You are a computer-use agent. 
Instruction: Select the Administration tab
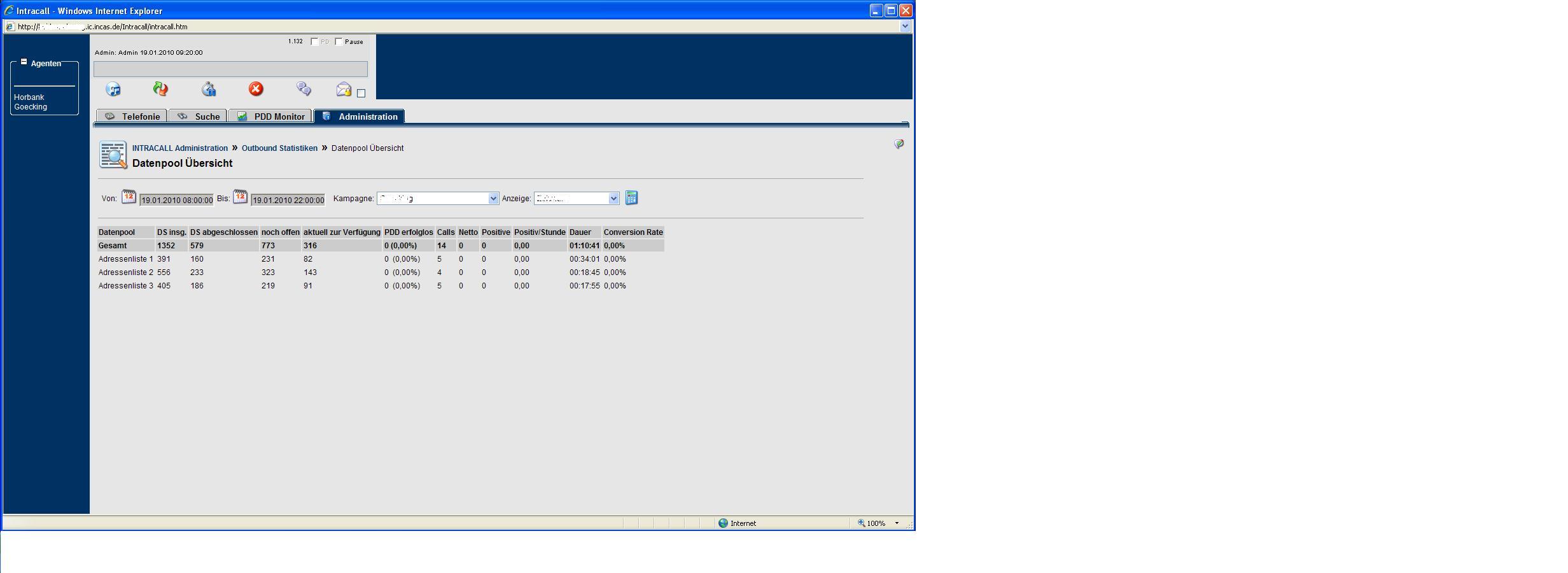pos(360,117)
